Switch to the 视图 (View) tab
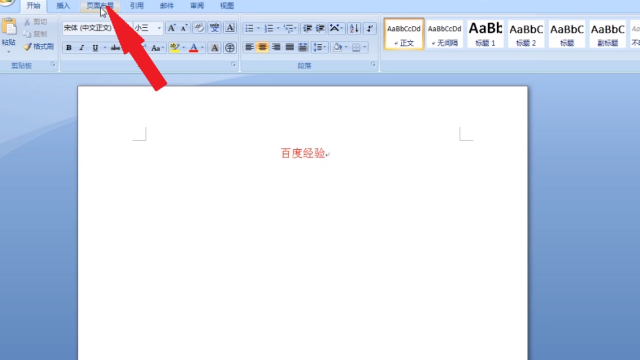The height and width of the screenshot is (360, 640). 227,6
